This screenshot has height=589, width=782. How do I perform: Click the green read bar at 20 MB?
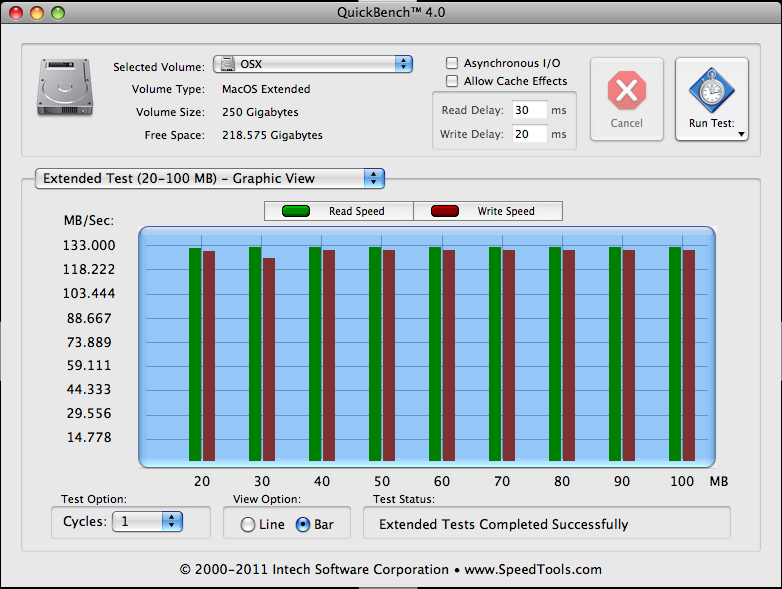point(195,354)
